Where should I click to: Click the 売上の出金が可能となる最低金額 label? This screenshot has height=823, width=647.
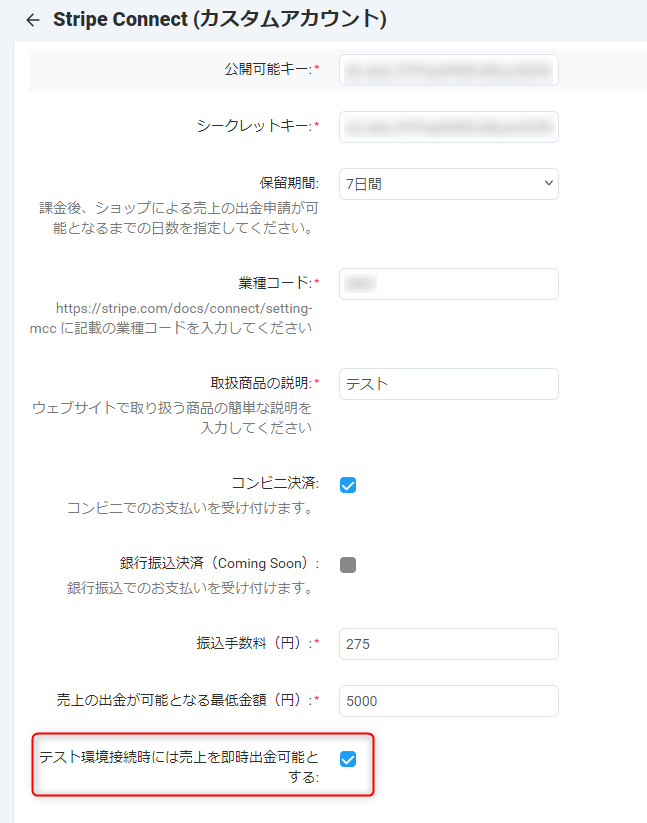click(183, 701)
